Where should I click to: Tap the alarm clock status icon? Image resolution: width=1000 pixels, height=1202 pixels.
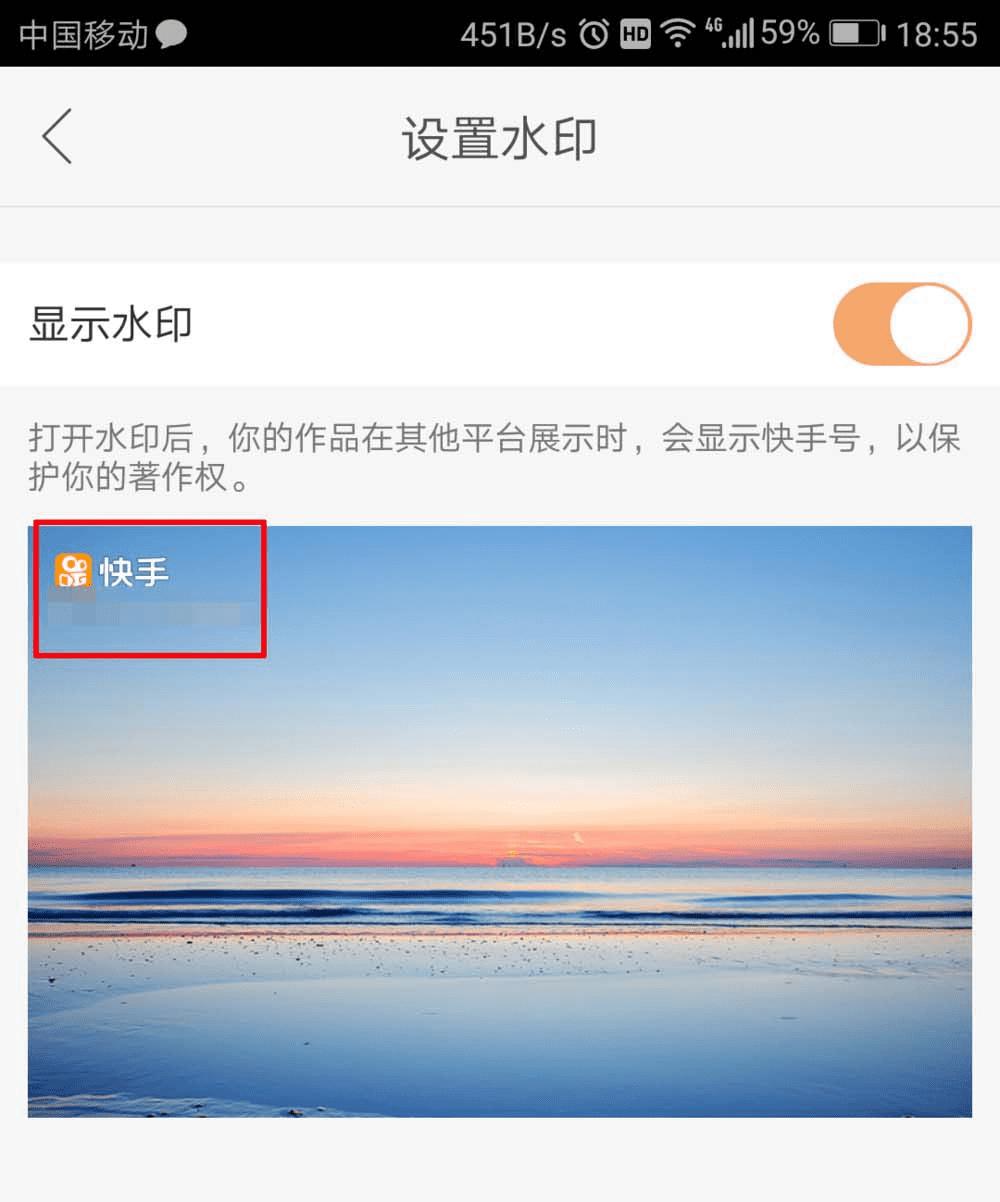tap(594, 36)
